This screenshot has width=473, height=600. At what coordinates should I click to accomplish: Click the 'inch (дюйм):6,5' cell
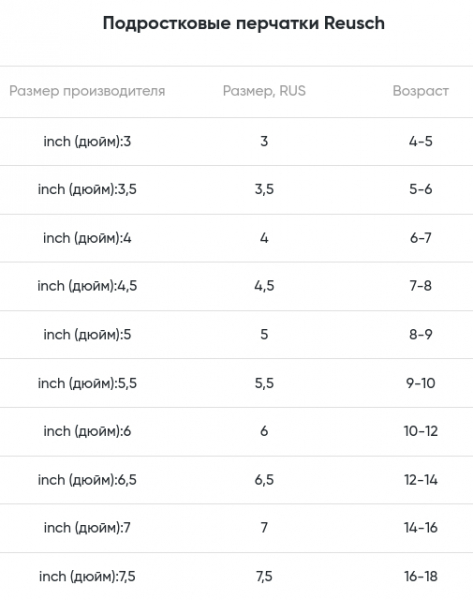pos(87,480)
